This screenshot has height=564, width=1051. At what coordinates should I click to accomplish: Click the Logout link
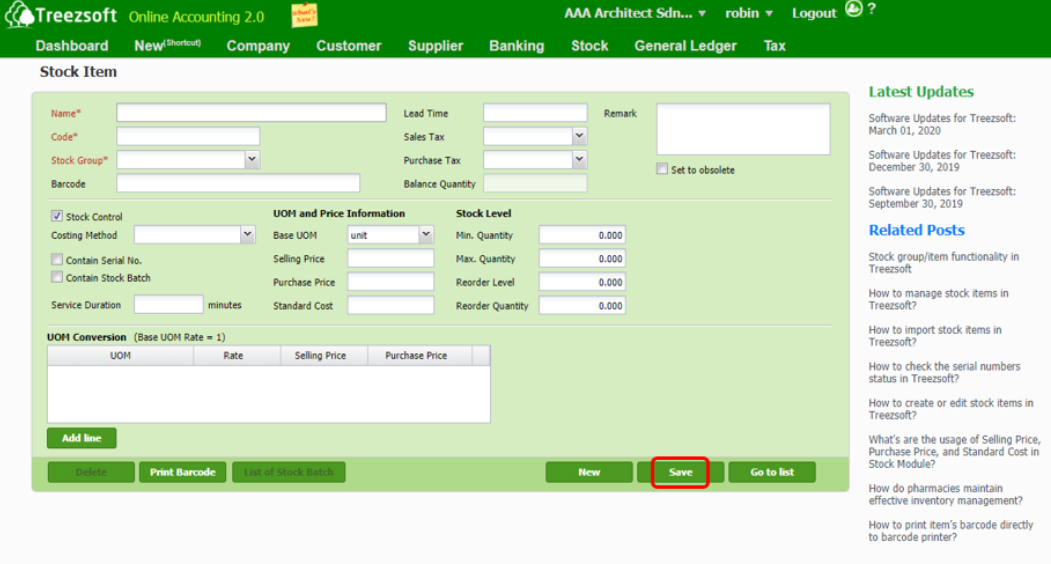point(814,13)
